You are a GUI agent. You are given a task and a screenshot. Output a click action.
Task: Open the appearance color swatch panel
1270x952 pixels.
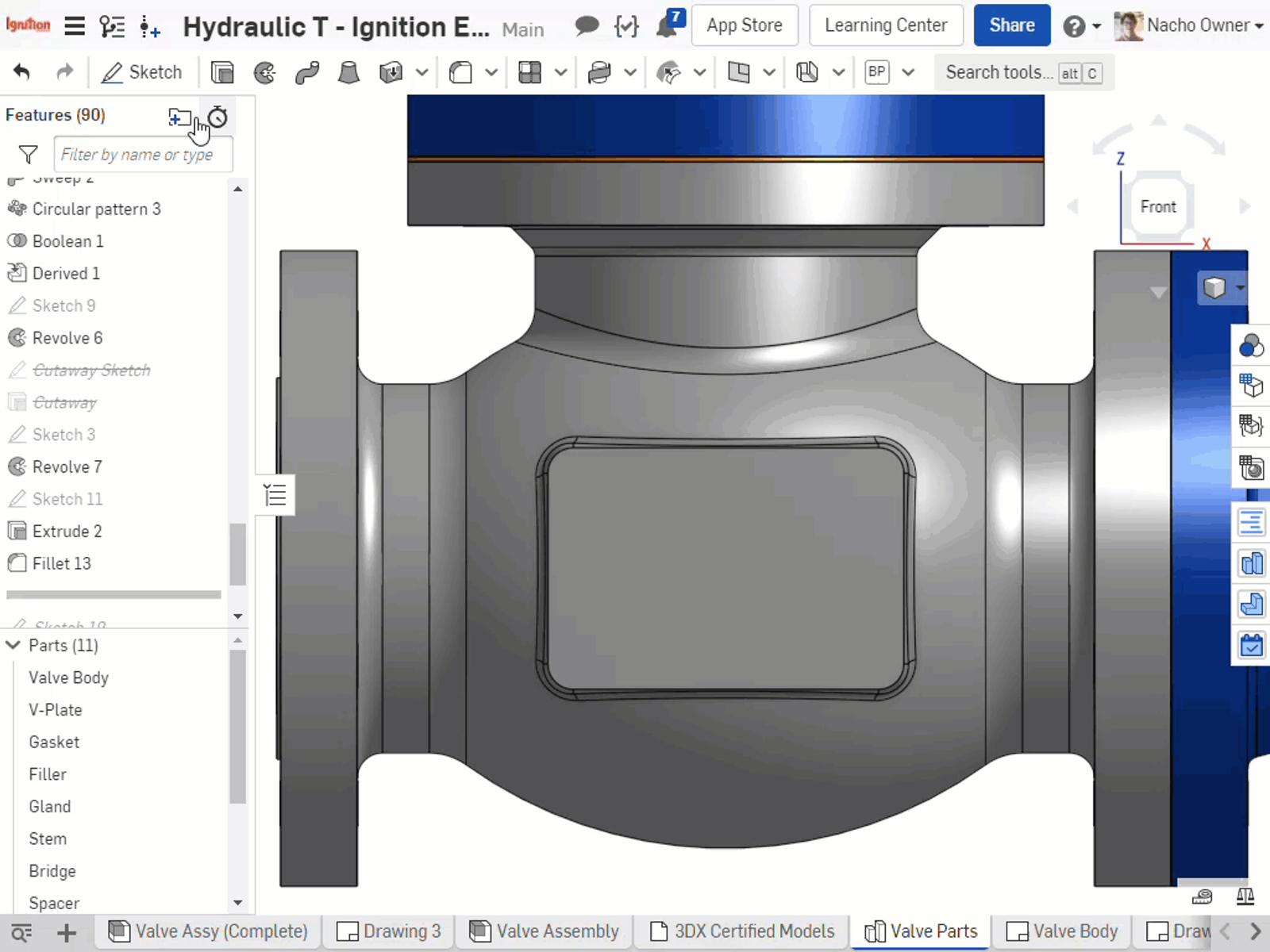(1250, 347)
